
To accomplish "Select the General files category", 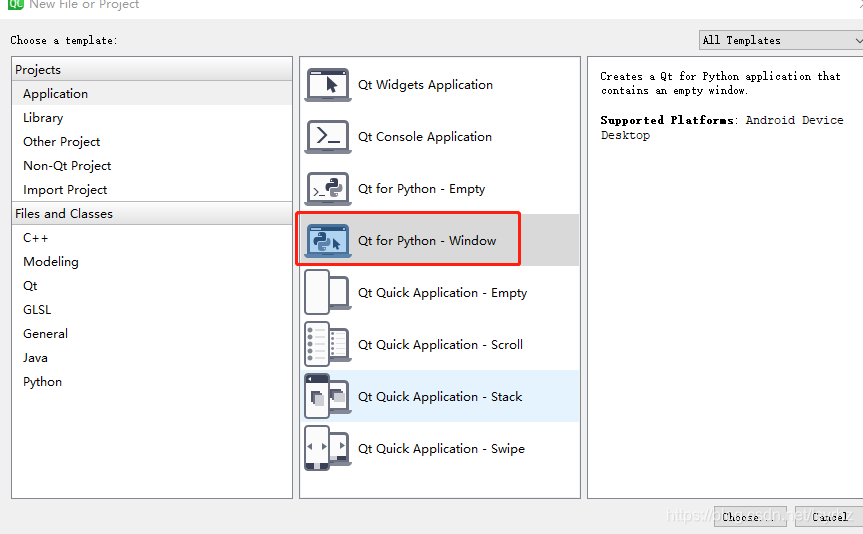I will [152, 334].
